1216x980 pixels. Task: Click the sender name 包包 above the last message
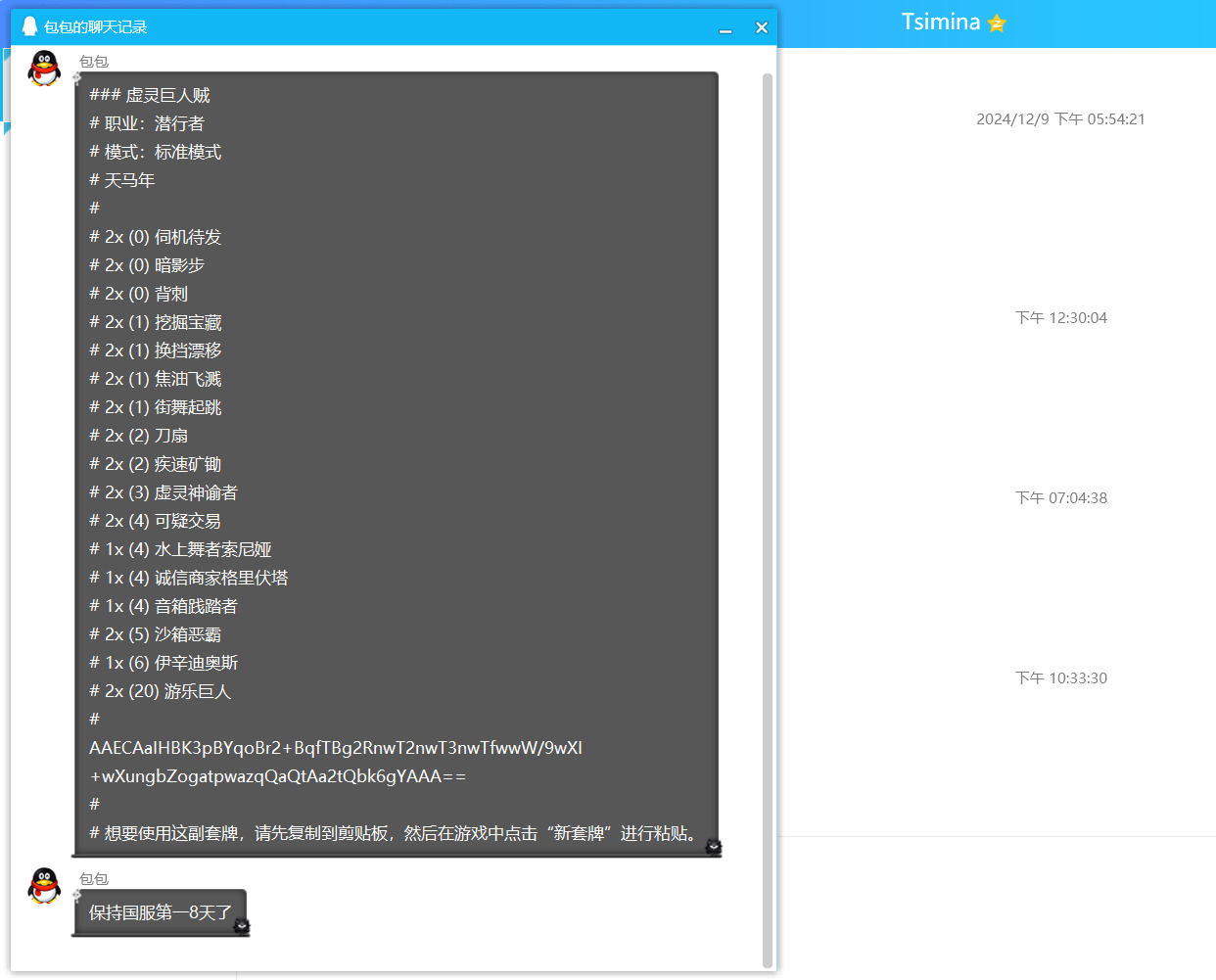(94, 879)
